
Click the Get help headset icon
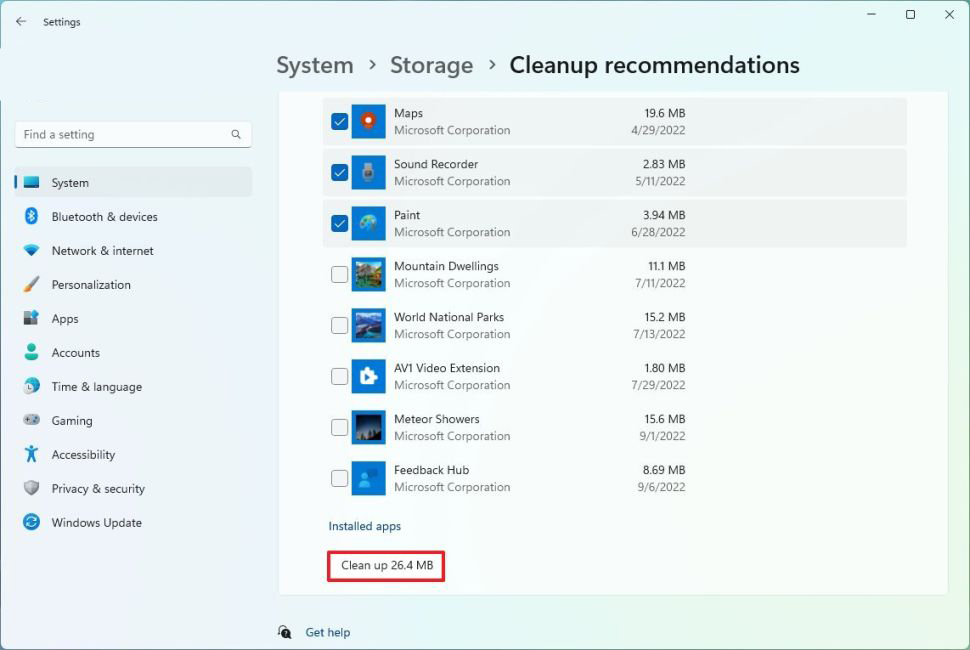[285, 632]
